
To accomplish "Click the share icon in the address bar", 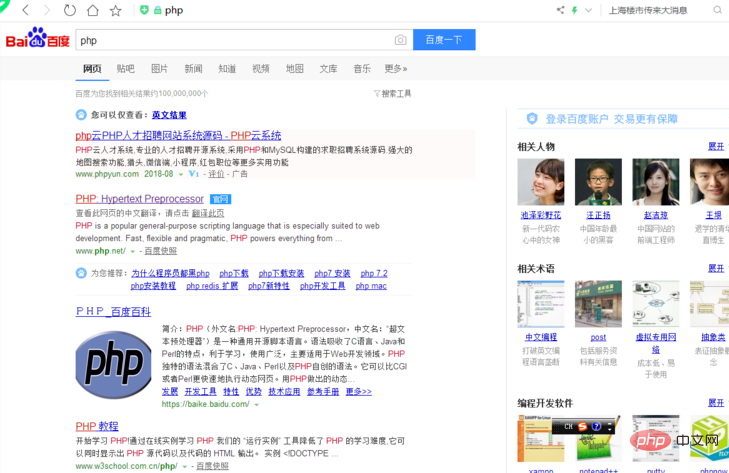I will tap(560, 10).
